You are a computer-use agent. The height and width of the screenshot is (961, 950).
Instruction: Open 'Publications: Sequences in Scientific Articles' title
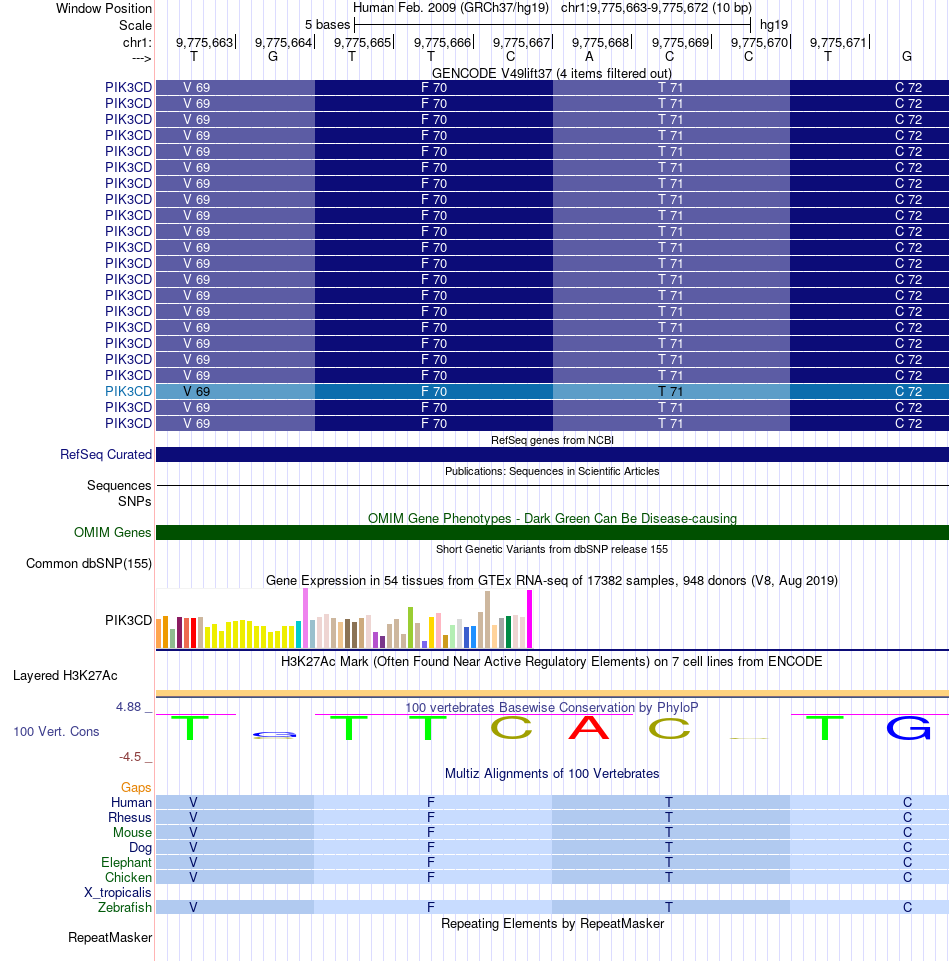click(x=552, y=471)
